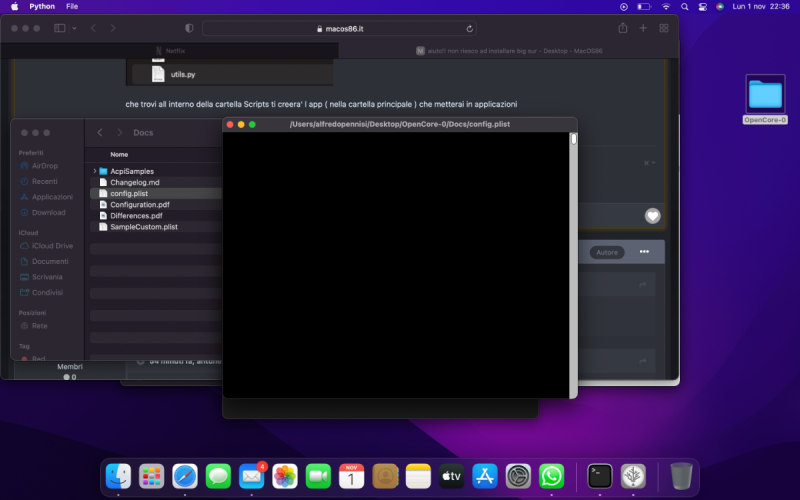The image size is (800, 500).
Task: Open Spotlight search in menu bar
Action: pos(685,7)
